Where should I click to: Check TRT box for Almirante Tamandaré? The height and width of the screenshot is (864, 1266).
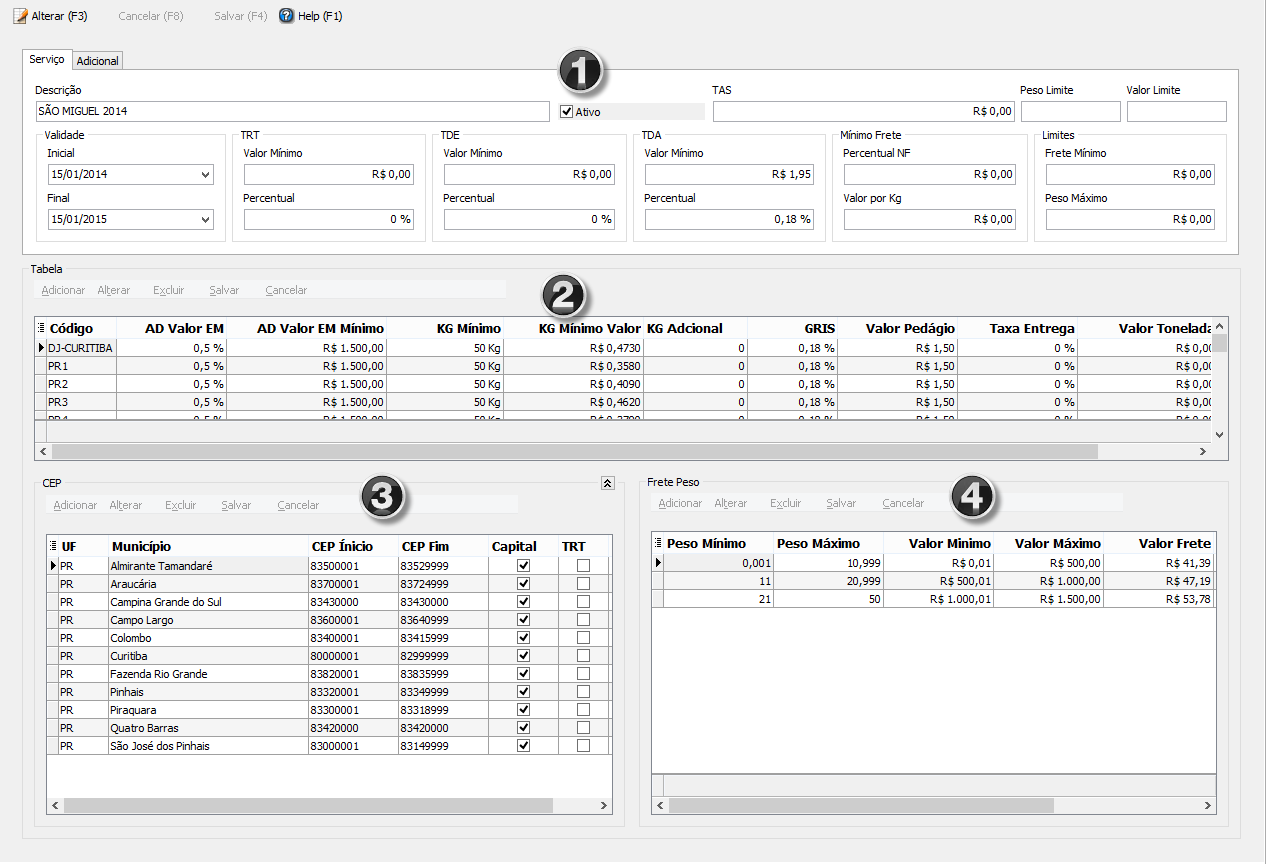tap(583, 566)
